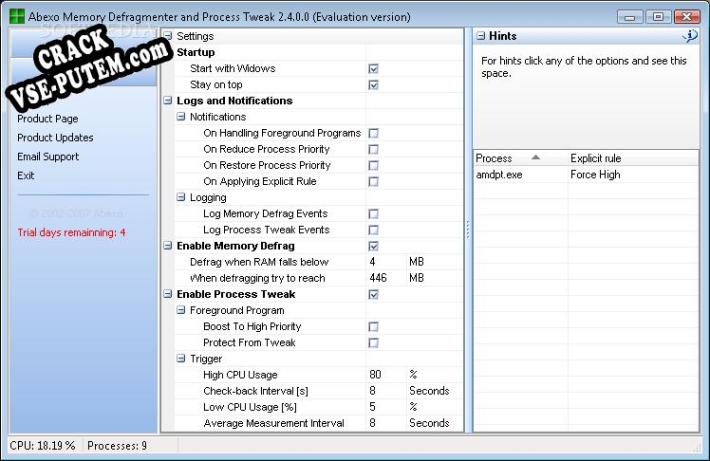Edit the Check-back Interval value
The image size is (710, 461).
tap(386, 391)
